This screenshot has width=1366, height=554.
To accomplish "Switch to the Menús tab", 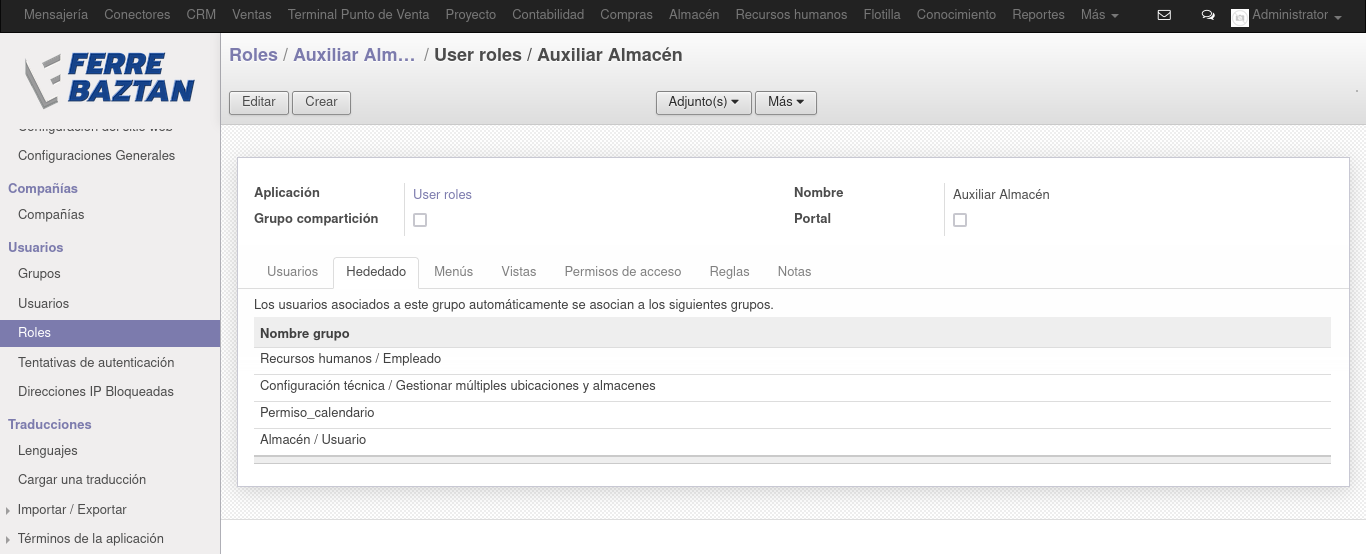I will [453, 272].
